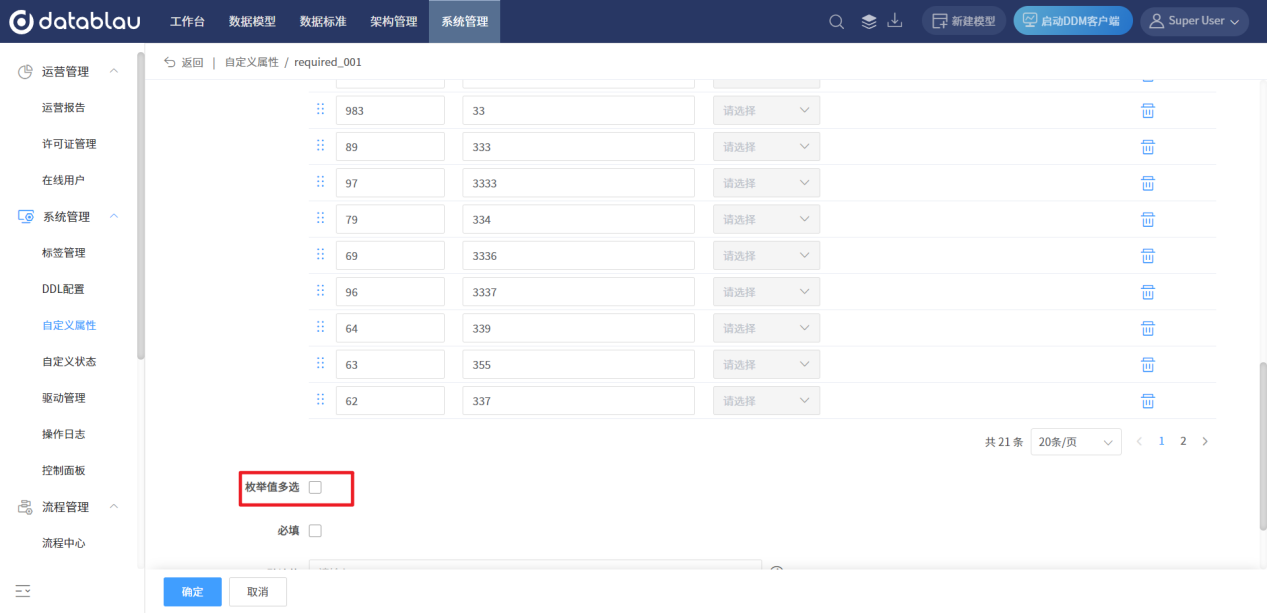Grab the drag handle of row 79
1267x613 pixels.
point(321,218)
